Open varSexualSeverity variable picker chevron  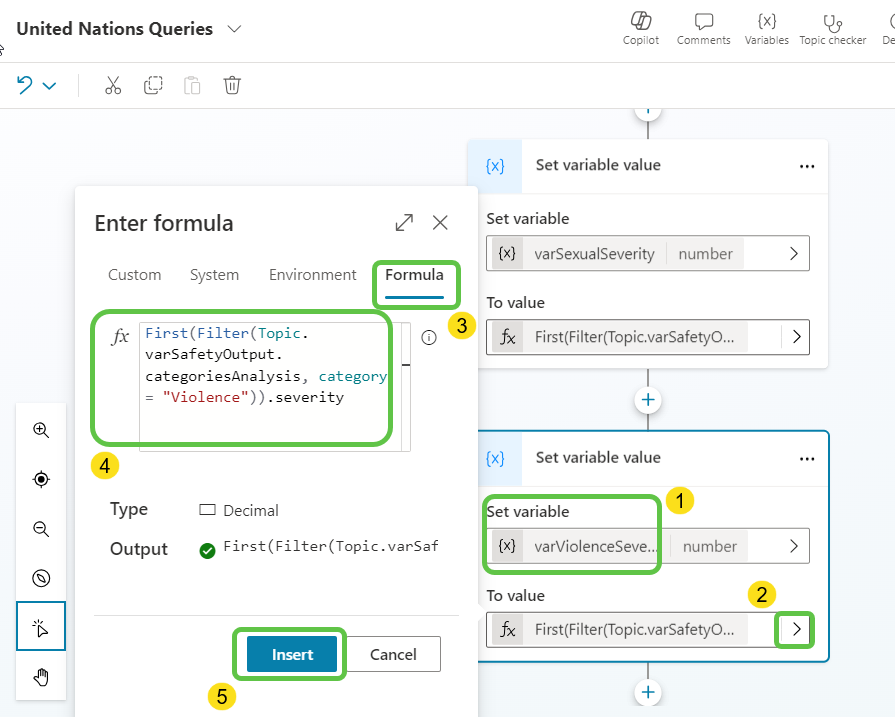point(793,254)
